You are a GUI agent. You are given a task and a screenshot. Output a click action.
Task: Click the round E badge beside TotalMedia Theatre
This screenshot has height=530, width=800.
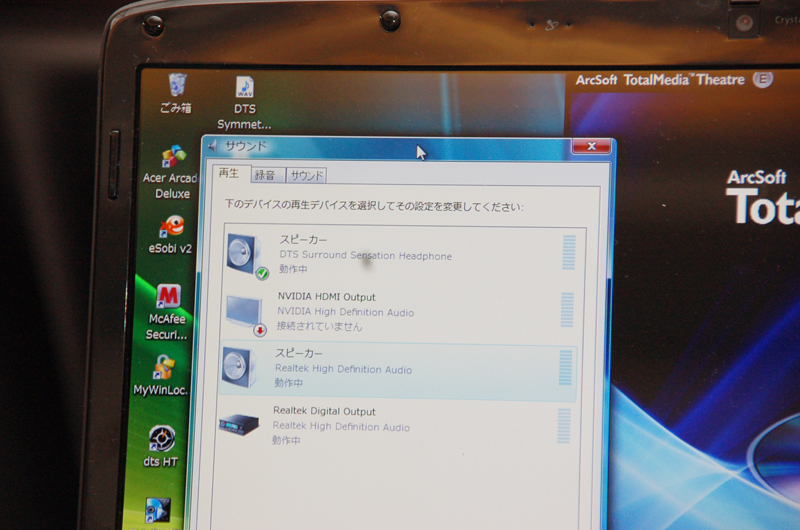[x=763, y=79]
